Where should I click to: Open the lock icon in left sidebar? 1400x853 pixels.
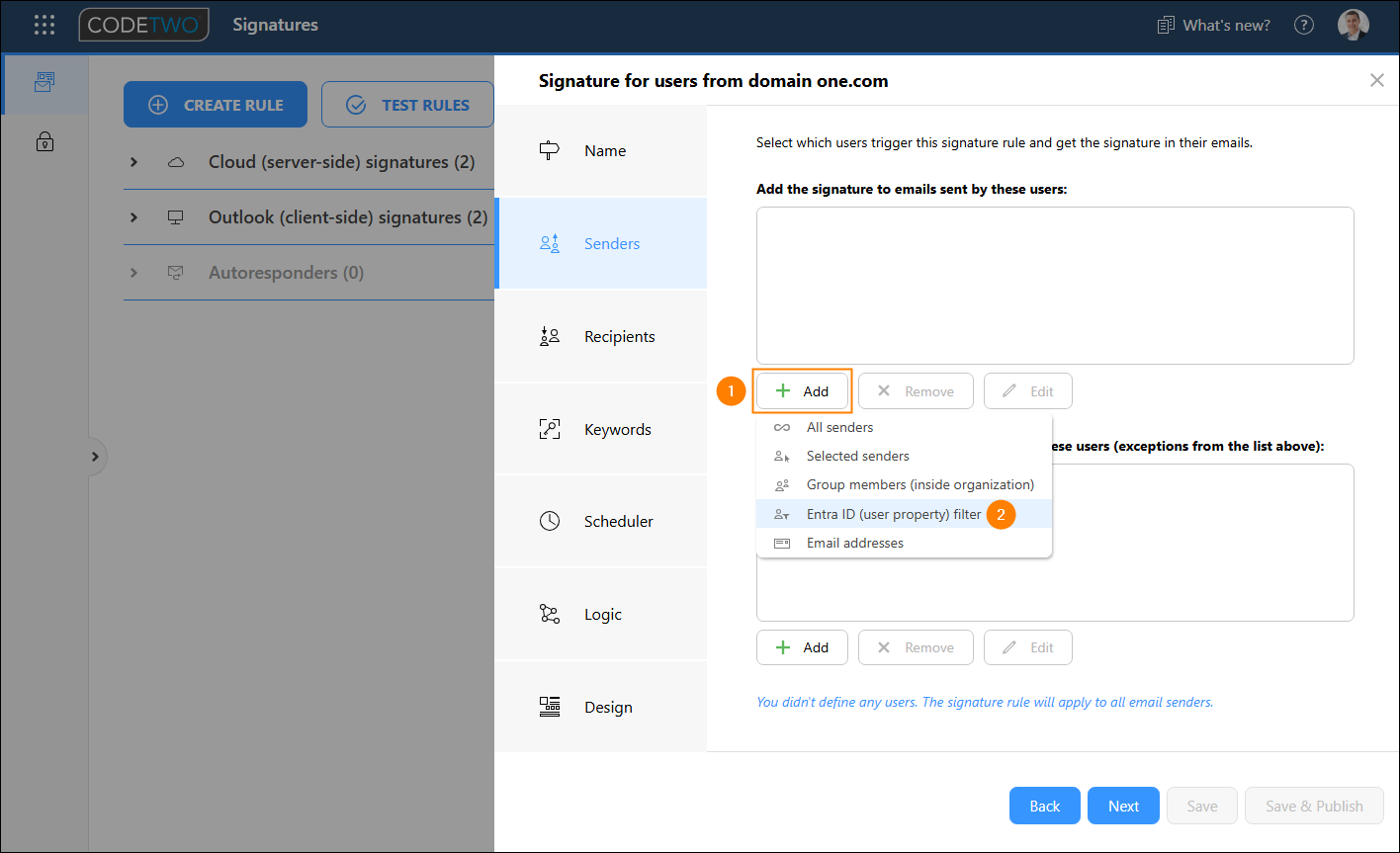(44, 142)
